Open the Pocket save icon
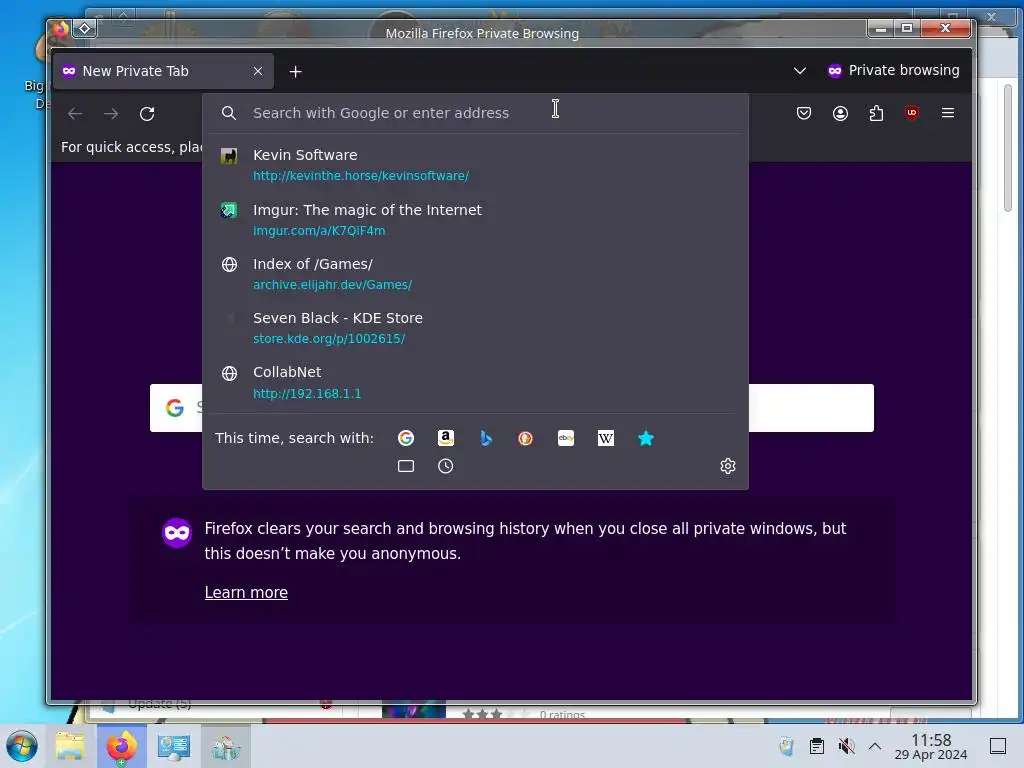Screen dimensions: 1024x768 [804, 113]
